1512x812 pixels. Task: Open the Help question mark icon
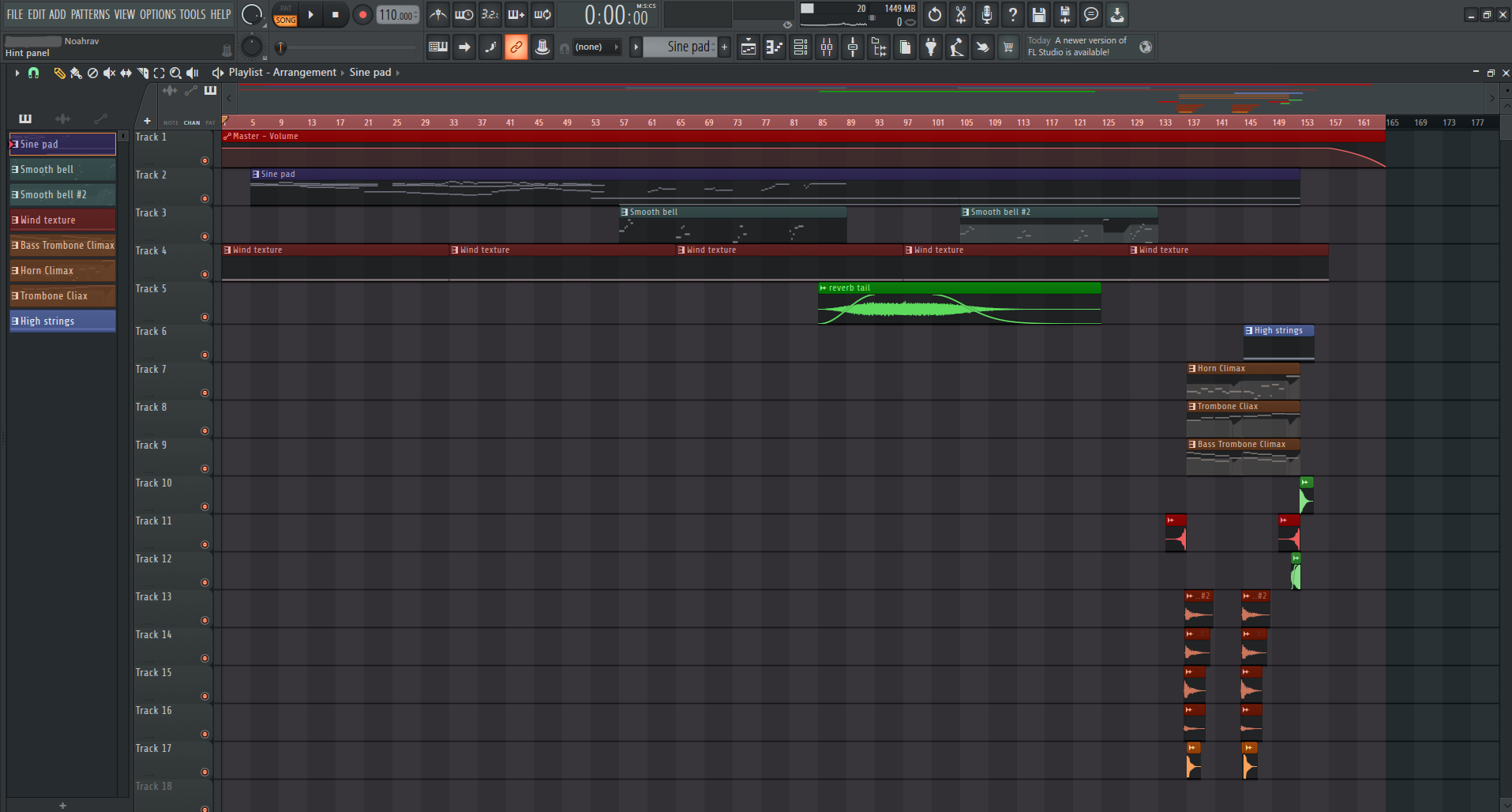(x=1013, y=14)
